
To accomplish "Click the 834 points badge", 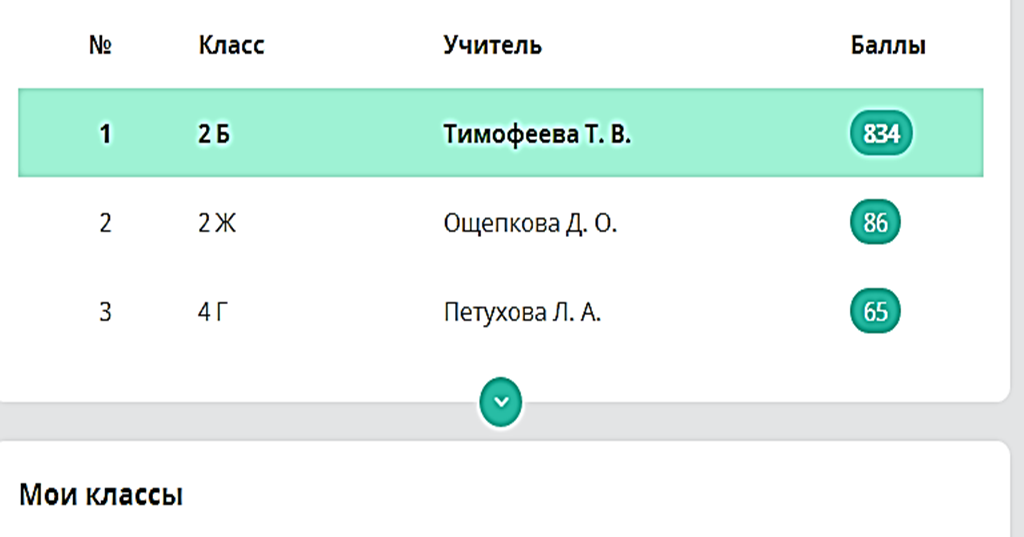I will point(881,133).
